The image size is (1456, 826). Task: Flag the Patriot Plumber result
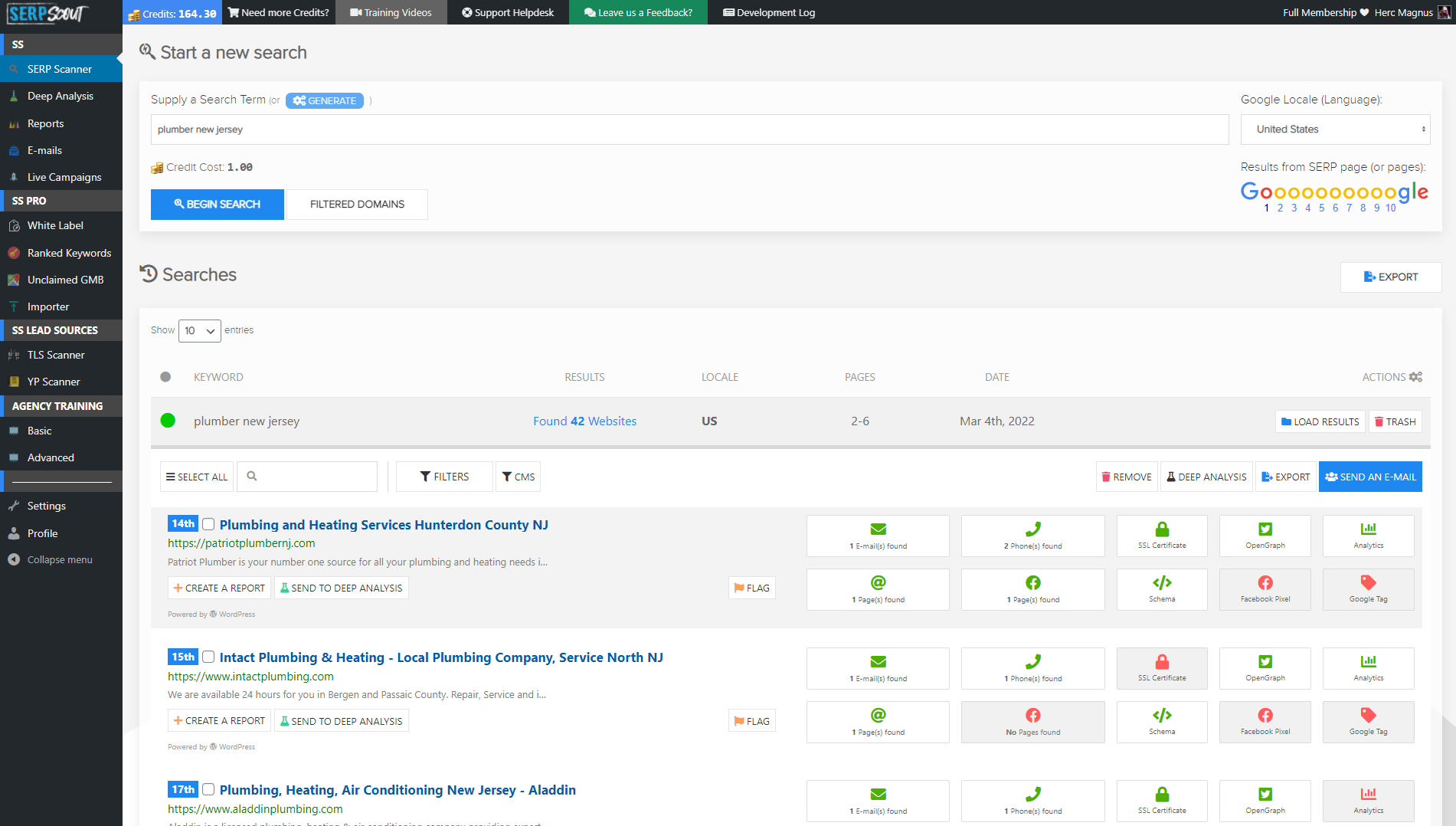click(x=752, y=588)
